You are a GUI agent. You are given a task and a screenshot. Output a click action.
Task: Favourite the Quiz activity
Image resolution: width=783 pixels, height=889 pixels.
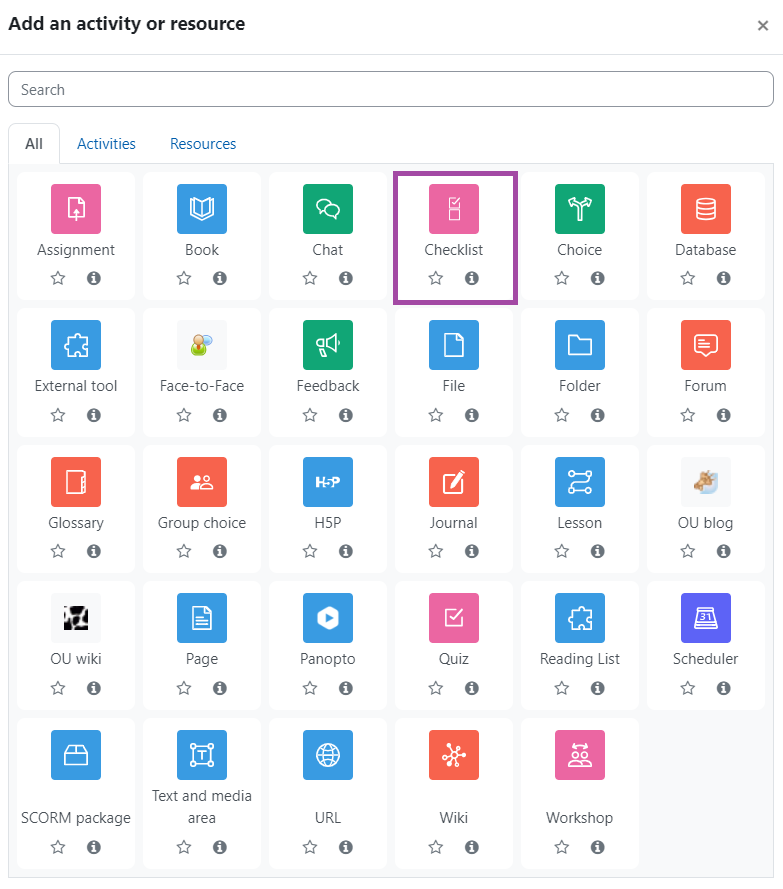click(x=435, y=688)
